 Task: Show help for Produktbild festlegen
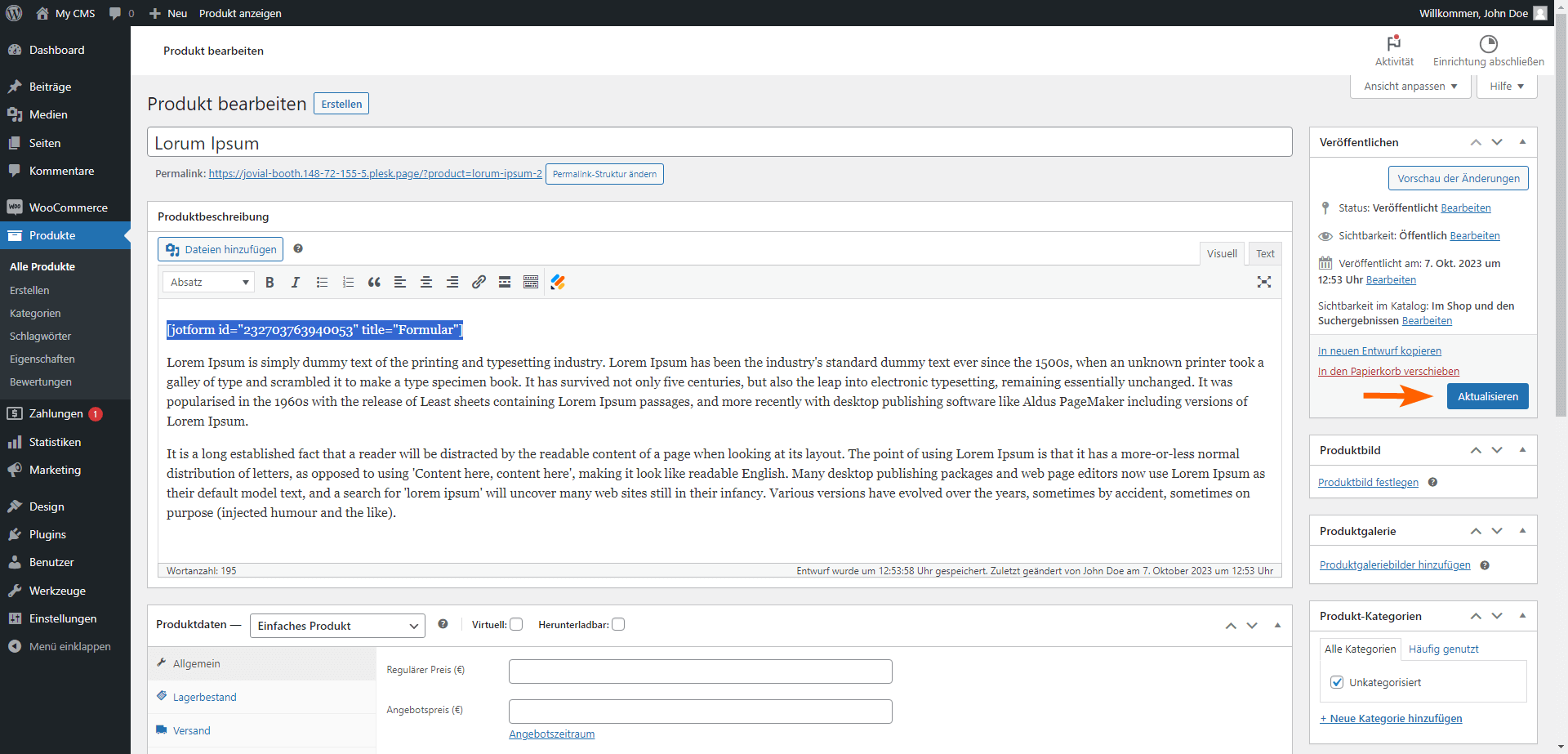pyautogui.click(x=1432, y=482)
